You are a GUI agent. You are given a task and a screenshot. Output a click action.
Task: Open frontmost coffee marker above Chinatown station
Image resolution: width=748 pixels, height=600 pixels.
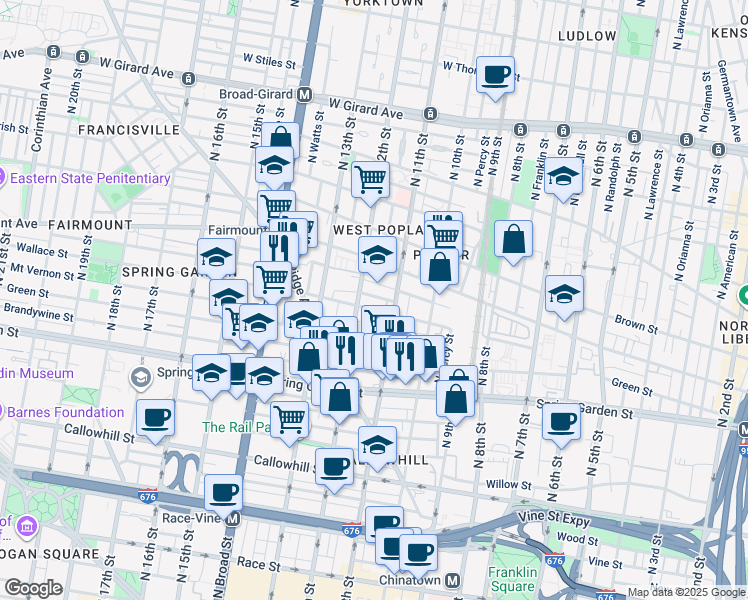418,554
